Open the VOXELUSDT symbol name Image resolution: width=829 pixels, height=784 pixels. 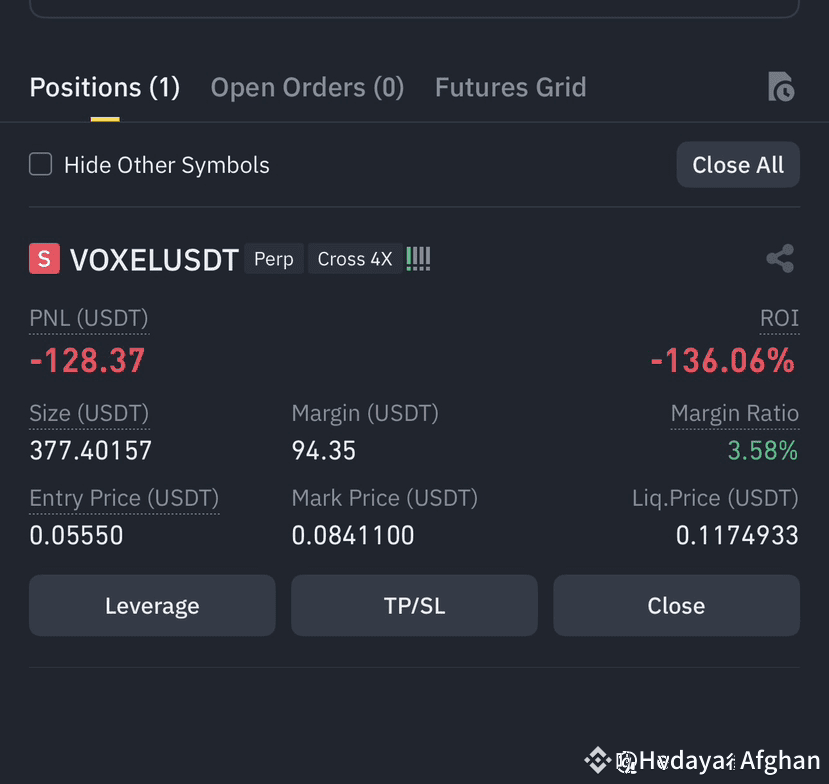(x=154, y=260)
